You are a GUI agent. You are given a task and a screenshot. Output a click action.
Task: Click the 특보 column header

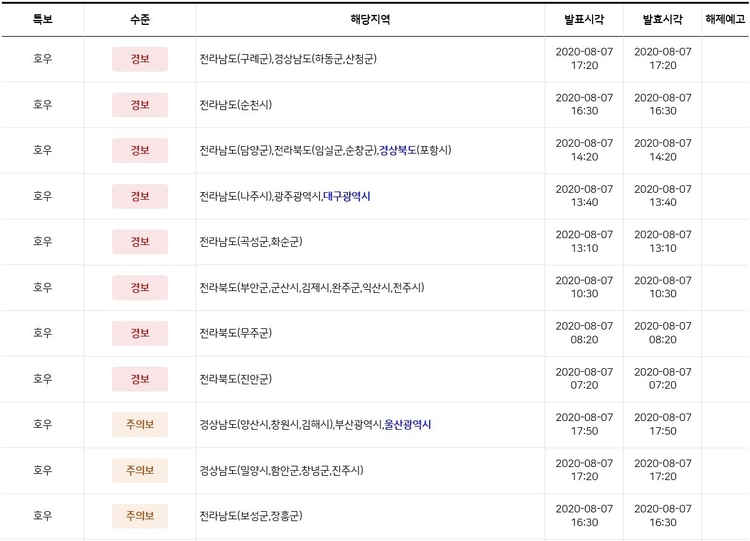coord(43,19)
